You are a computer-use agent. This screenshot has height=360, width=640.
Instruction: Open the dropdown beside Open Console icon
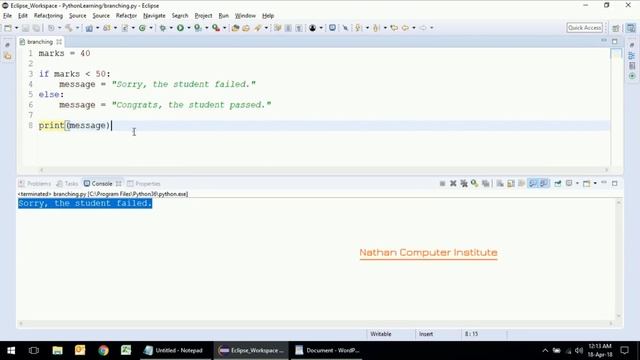coord(595,184)
